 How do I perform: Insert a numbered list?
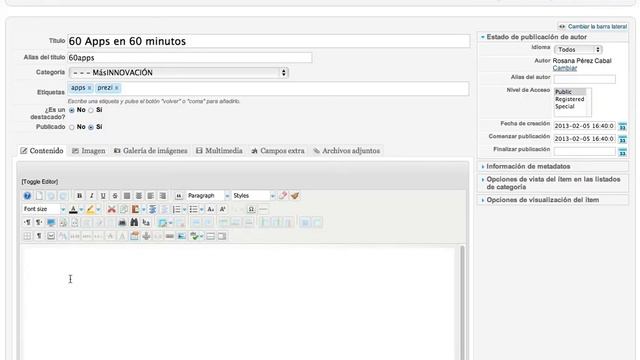click(176, 209)
